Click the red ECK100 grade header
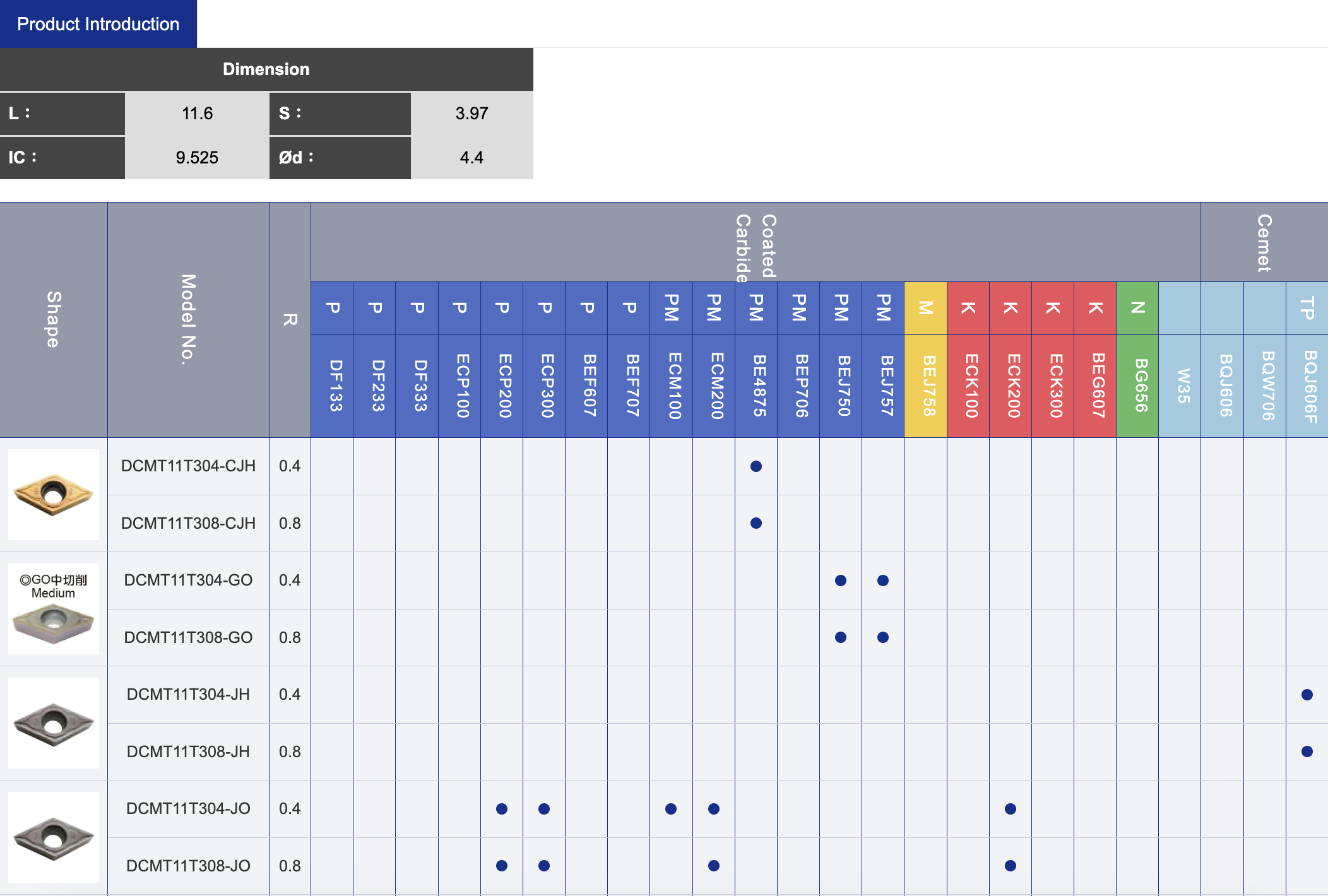 (968, 386)
